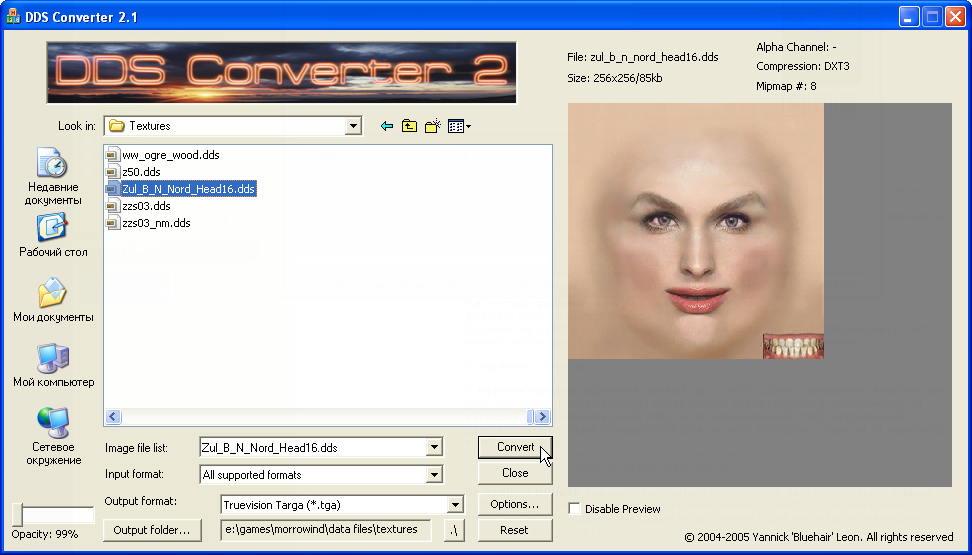
Task: Expand the Look in folder dropdown
Action: [353, 126]
